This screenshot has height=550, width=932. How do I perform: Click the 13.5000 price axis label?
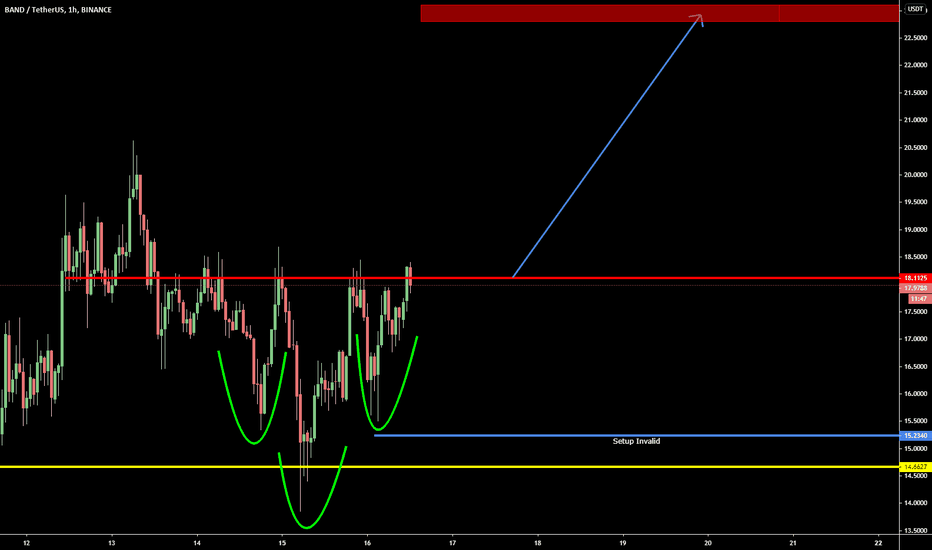(x=915, y=530)
